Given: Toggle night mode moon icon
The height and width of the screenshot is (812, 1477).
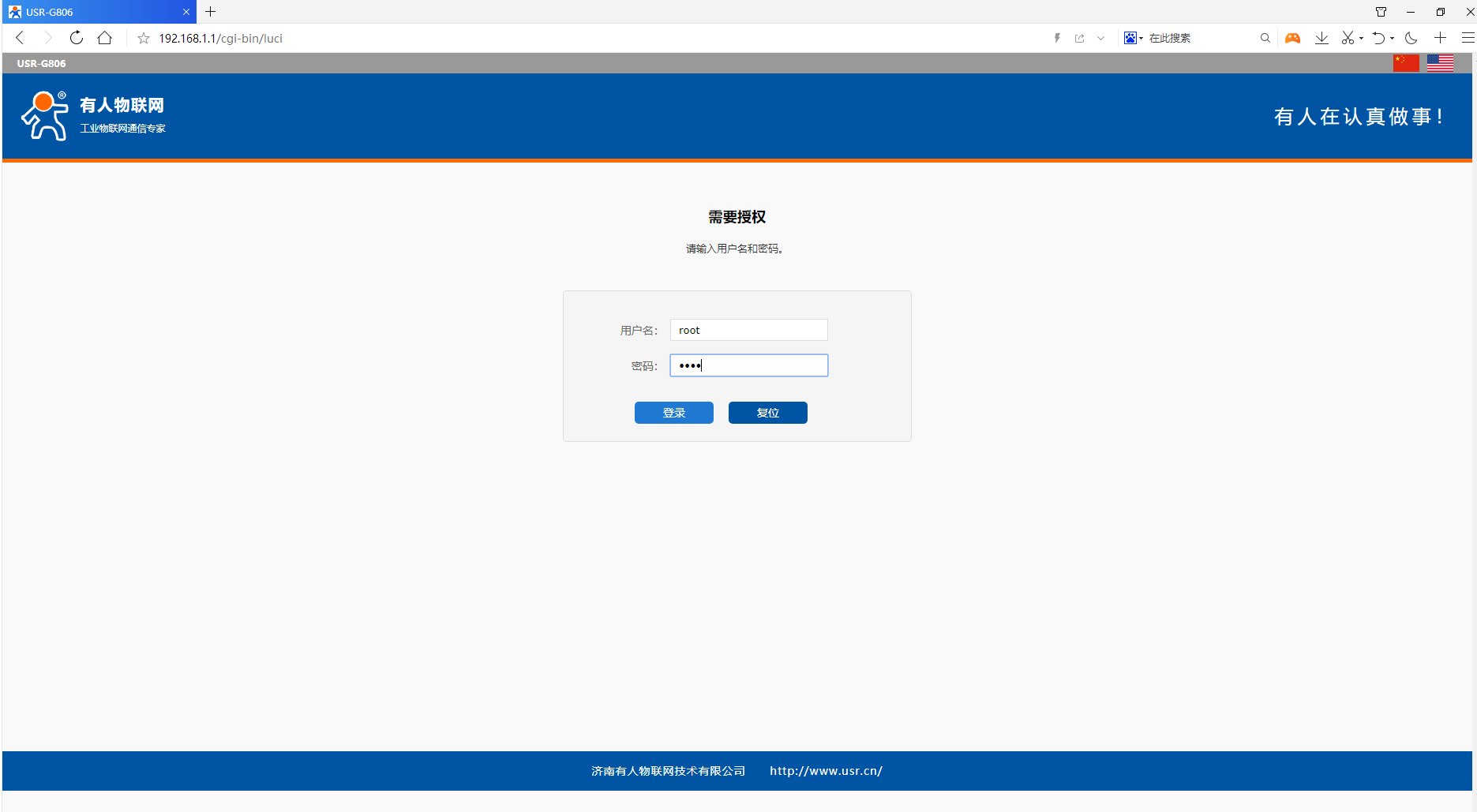Looking at the screenshot, I should click(1411, 38).
